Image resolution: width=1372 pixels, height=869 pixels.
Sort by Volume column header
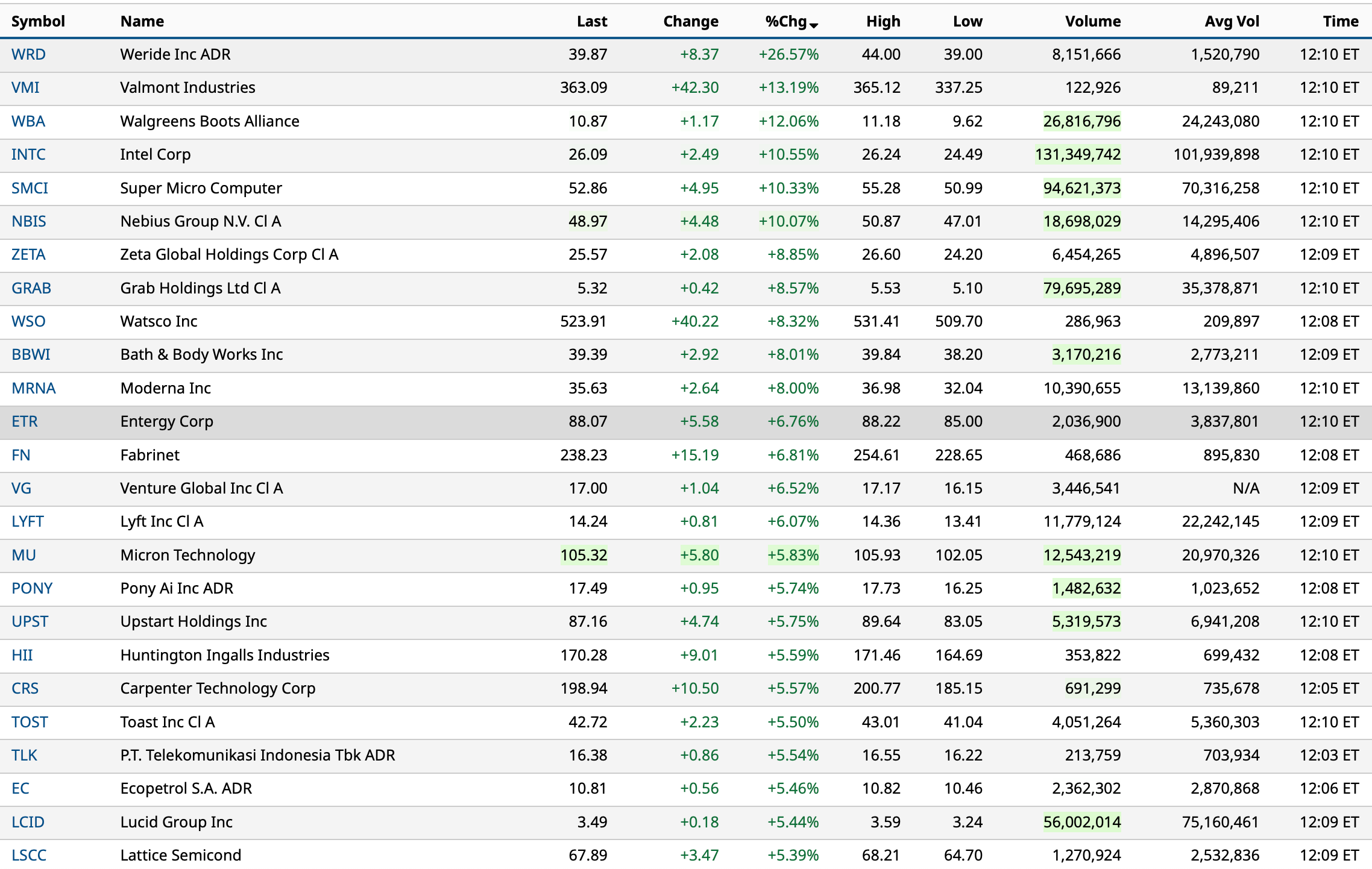click(1092, 21)
